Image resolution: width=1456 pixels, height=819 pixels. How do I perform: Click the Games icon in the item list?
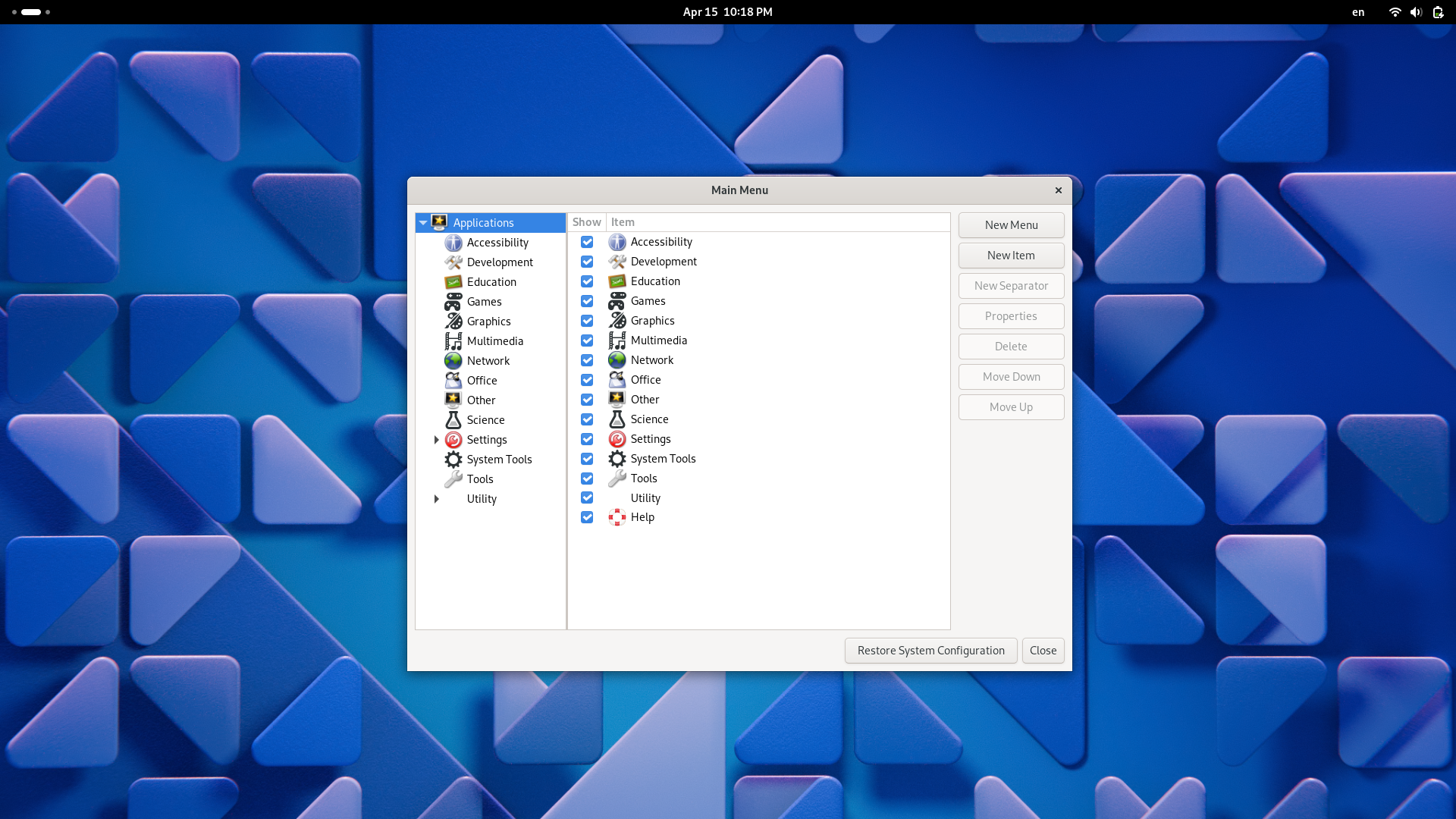pyautogui.click(x=617, y=301)
